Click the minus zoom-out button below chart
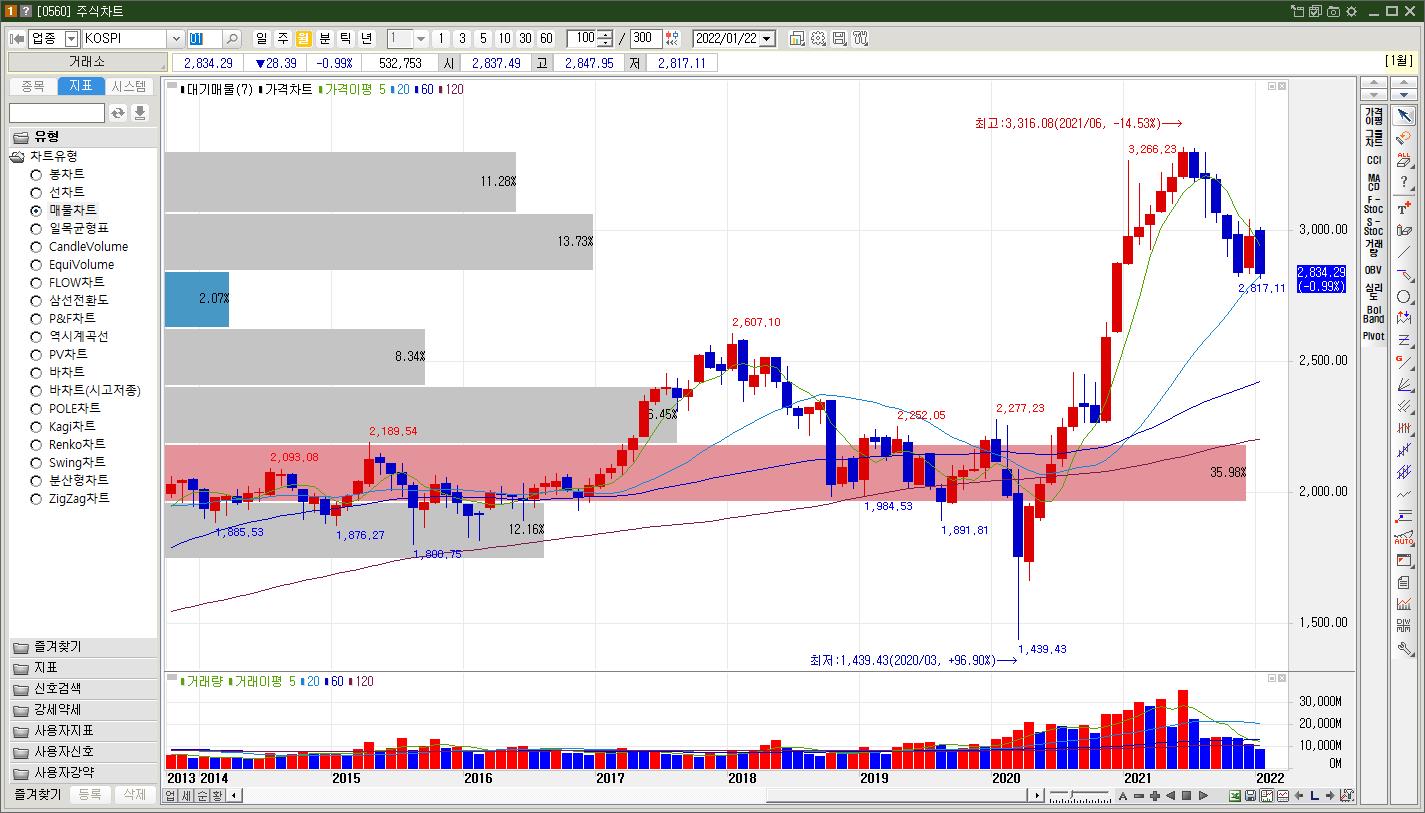Image resolution: width=1425 pixels, height=813 pixels. pos(1139,796)
